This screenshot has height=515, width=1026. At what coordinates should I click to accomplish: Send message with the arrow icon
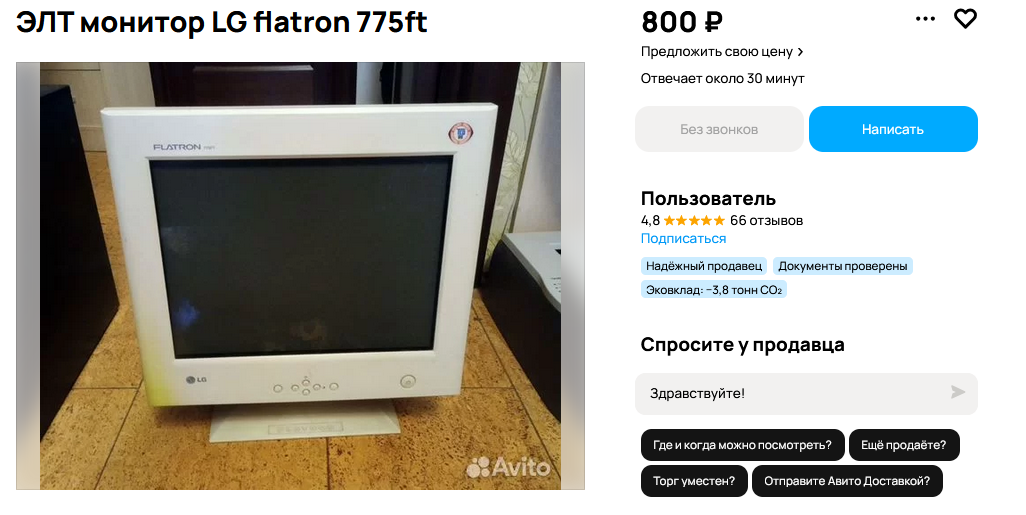click(957, 393)
